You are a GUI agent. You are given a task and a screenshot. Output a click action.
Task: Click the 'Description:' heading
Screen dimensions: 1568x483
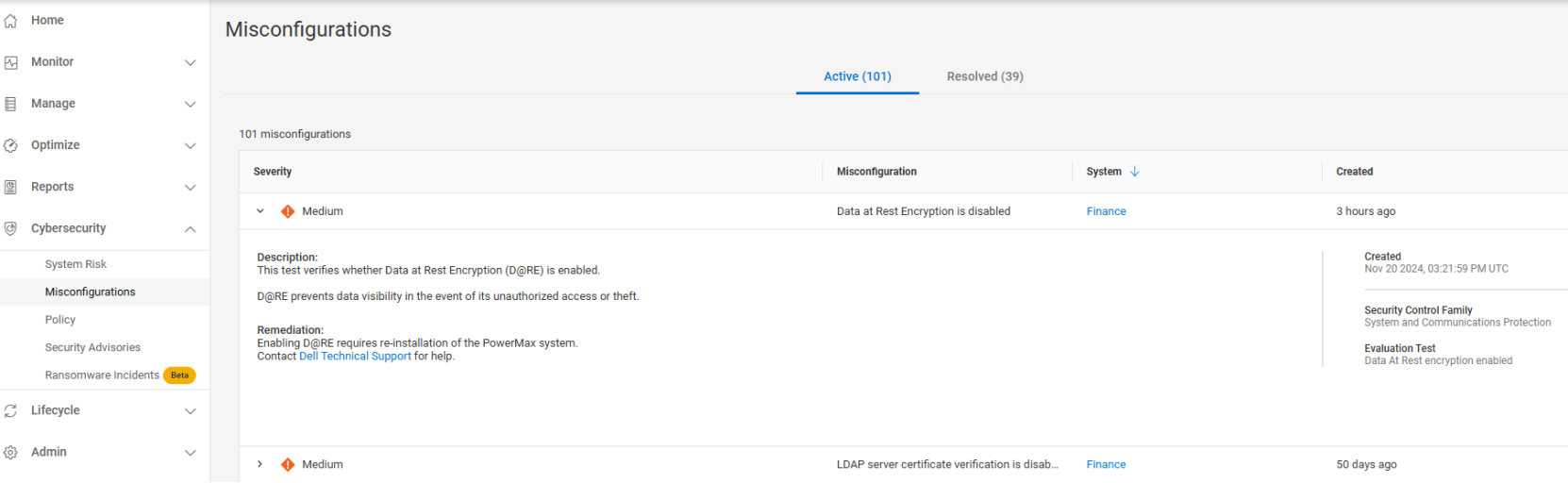288,257
